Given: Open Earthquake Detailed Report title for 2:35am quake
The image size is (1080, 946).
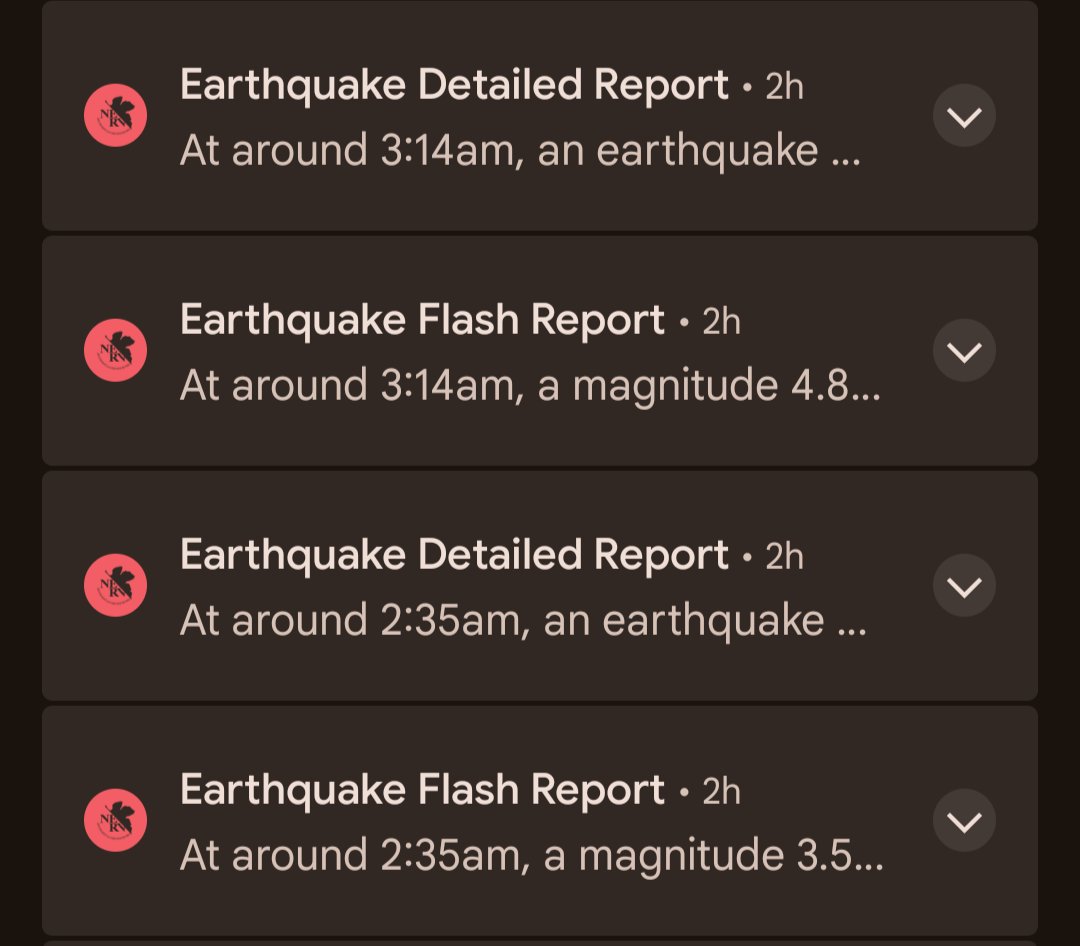Looking at the screenshot, I should [454, 556].
